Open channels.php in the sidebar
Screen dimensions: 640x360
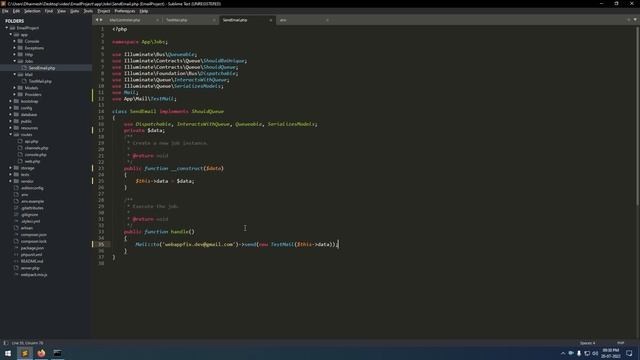click(36, 148)
